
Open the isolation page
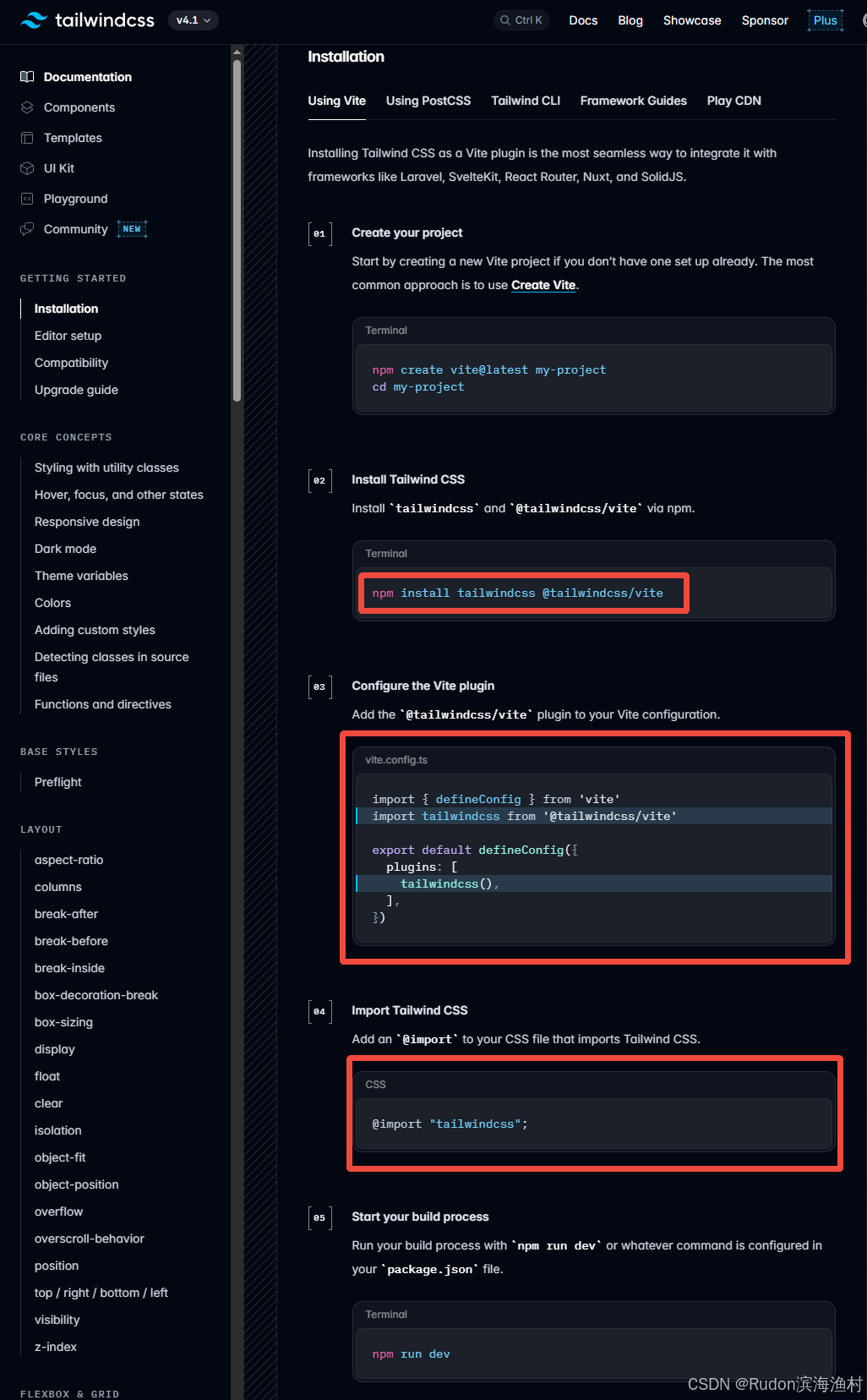[x=57, y=1130]
